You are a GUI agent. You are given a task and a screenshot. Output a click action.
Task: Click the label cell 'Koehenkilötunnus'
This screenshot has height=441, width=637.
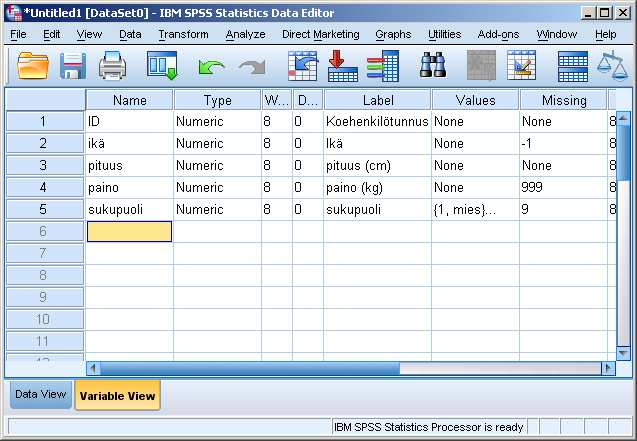click(377, 121)
